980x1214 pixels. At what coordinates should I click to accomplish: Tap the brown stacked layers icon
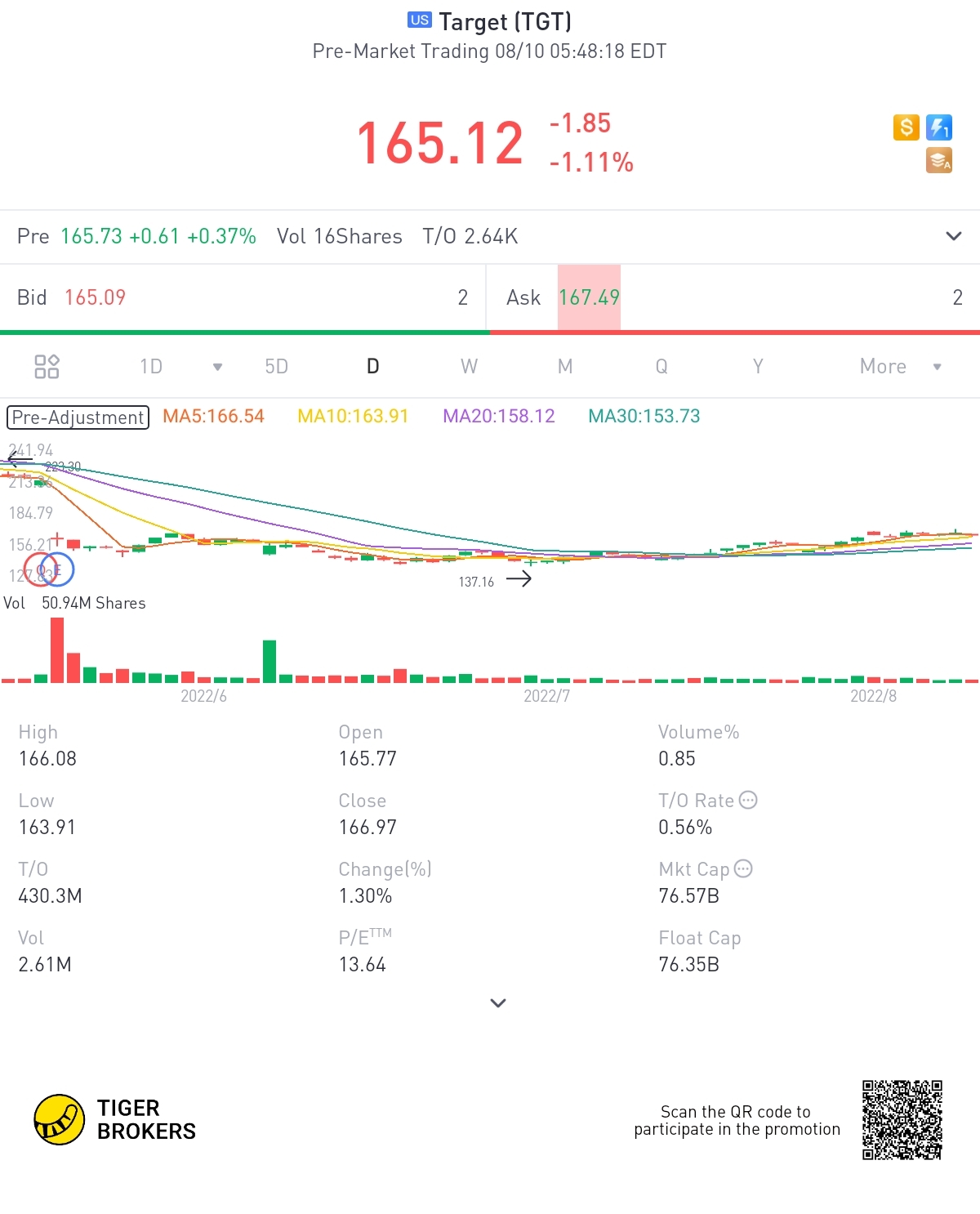coord(939,160)
